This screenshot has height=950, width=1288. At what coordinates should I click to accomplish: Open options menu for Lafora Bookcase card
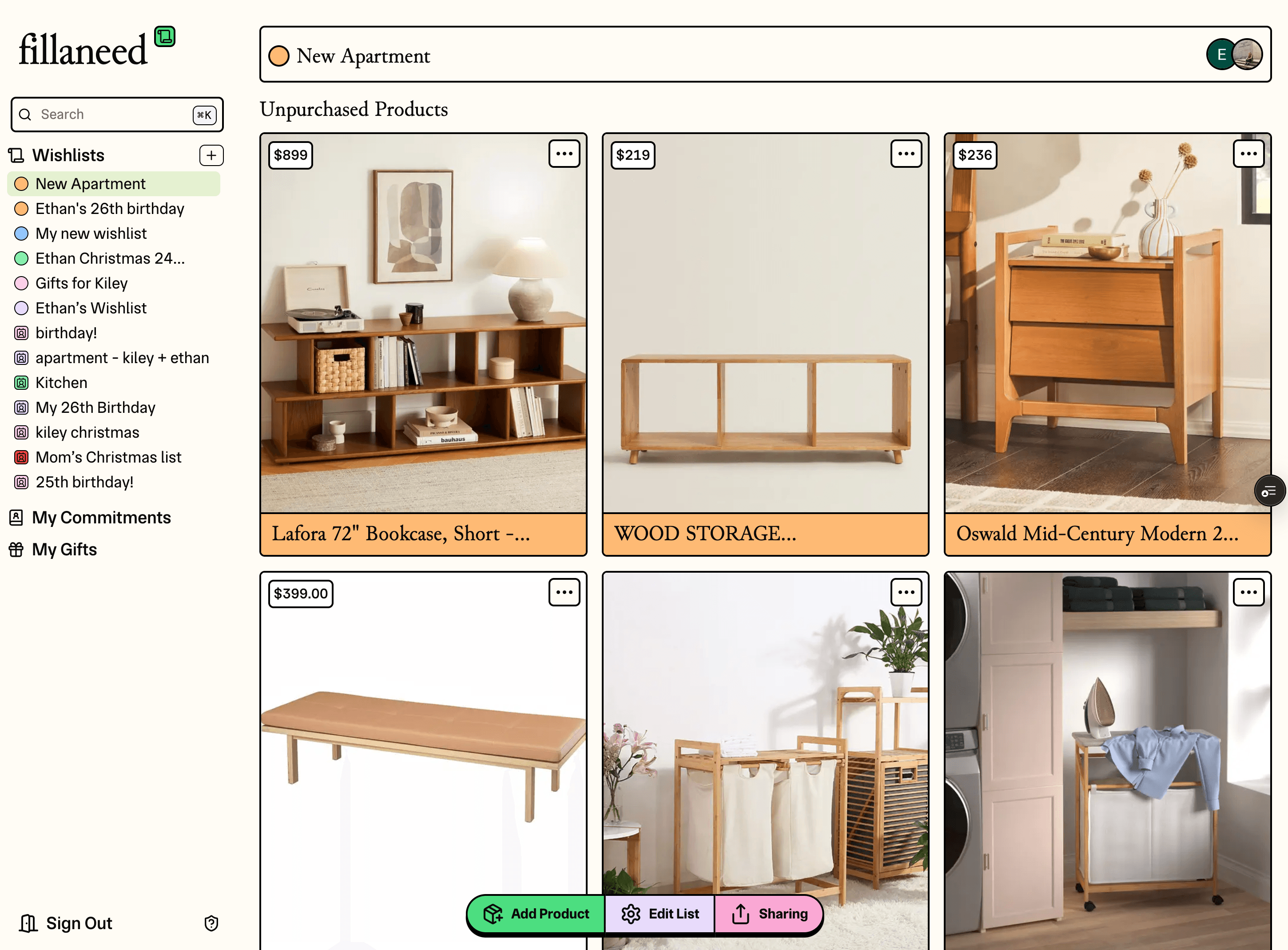click(x=564, y=154)
